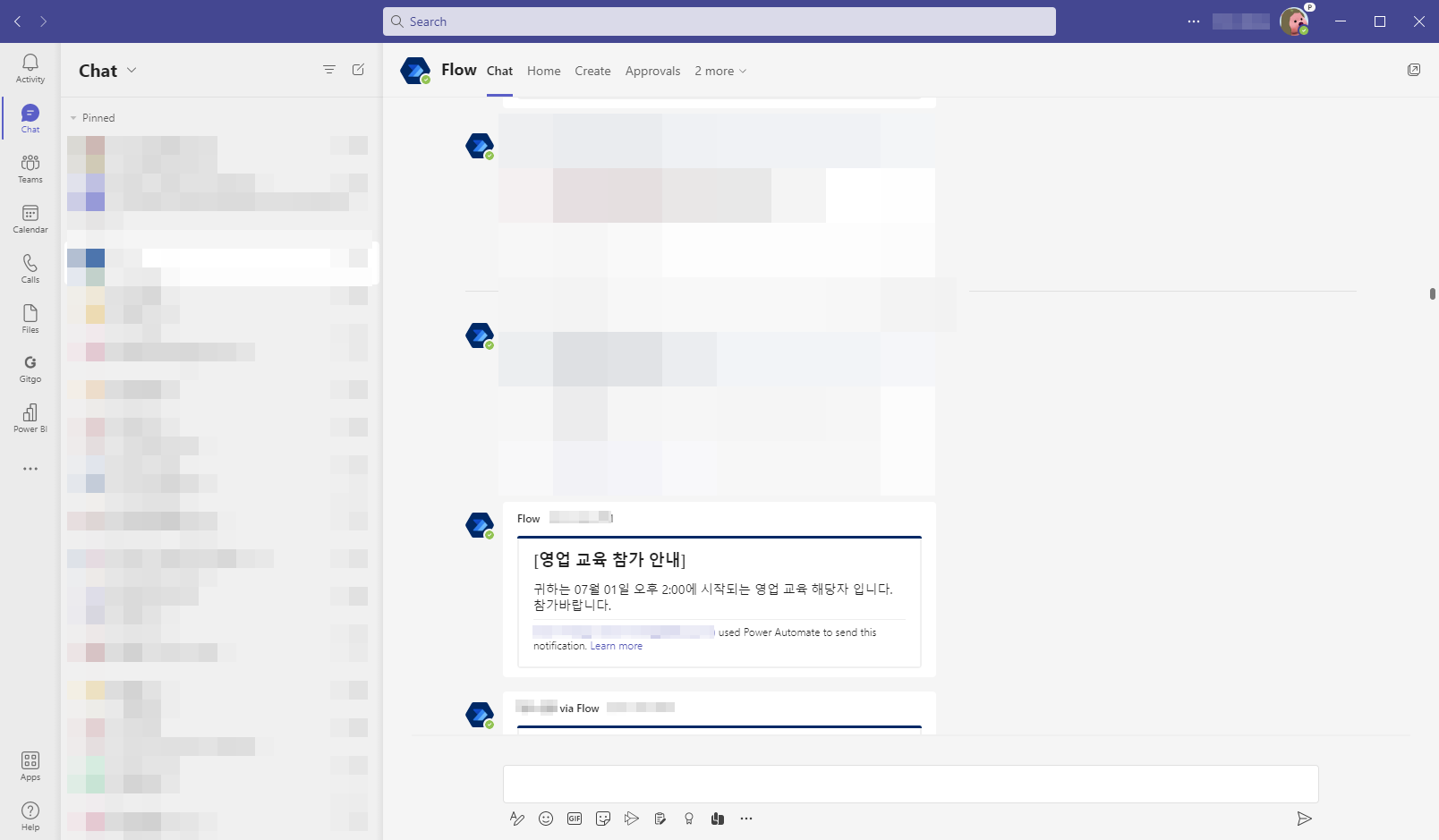Open the profile avatar menu
1439x840 pixels.
tap(1294, 21)
